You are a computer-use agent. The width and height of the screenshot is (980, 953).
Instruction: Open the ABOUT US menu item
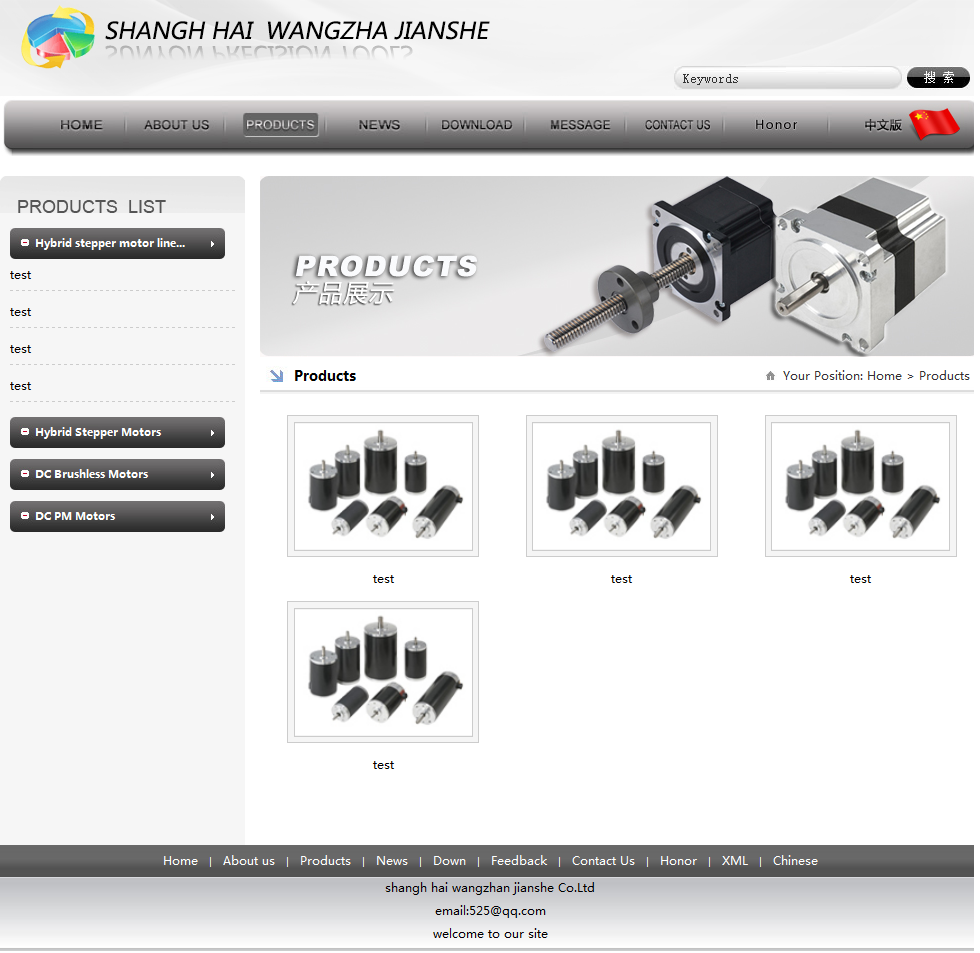(x=177, y=125)
